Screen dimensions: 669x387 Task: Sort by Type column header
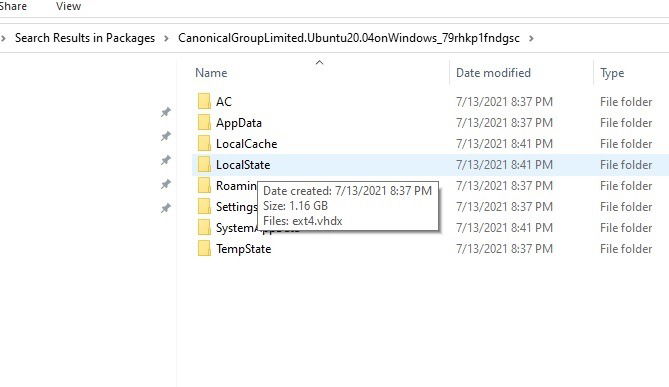click(612, 73)
